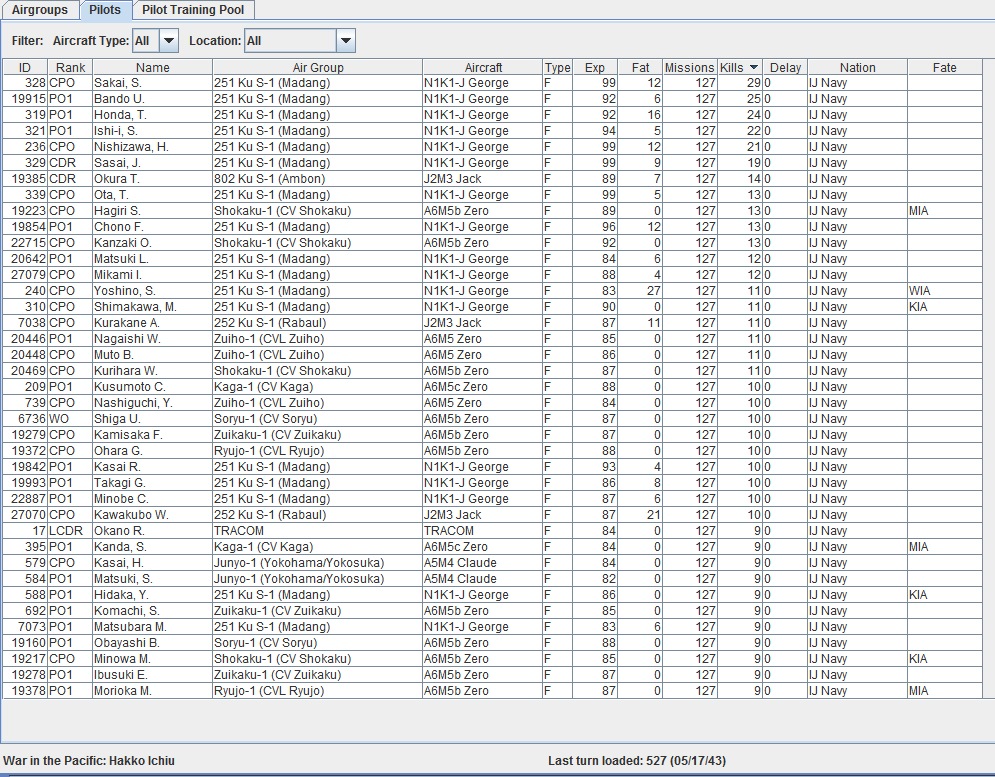Click War in the Pacific: Hakko Ichiu status

point(89,760)
